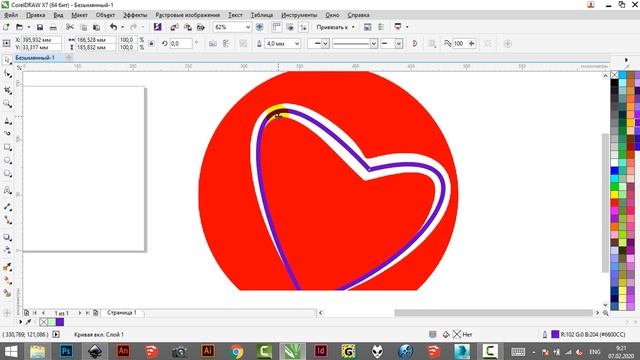
Task: Expand the Open file dropdown arrow
Action: [29, 27]
